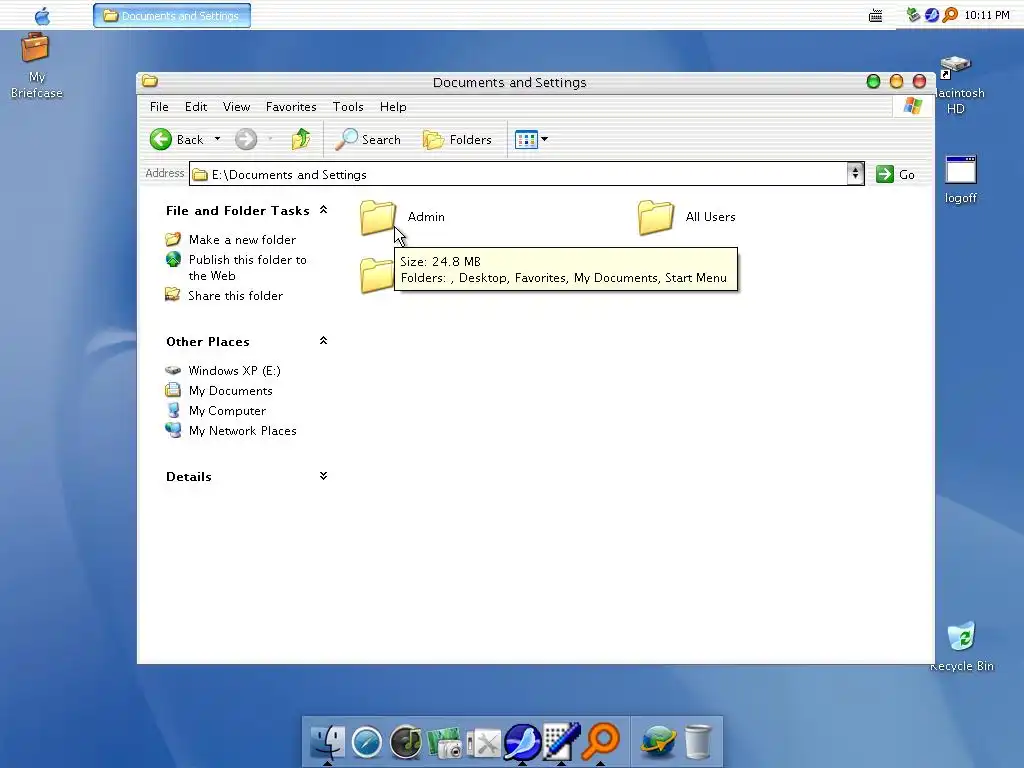The height and width of the screenshot is (768, 1024).
Task: Click the green network tray icon
Action: click(x=913, y=14)
